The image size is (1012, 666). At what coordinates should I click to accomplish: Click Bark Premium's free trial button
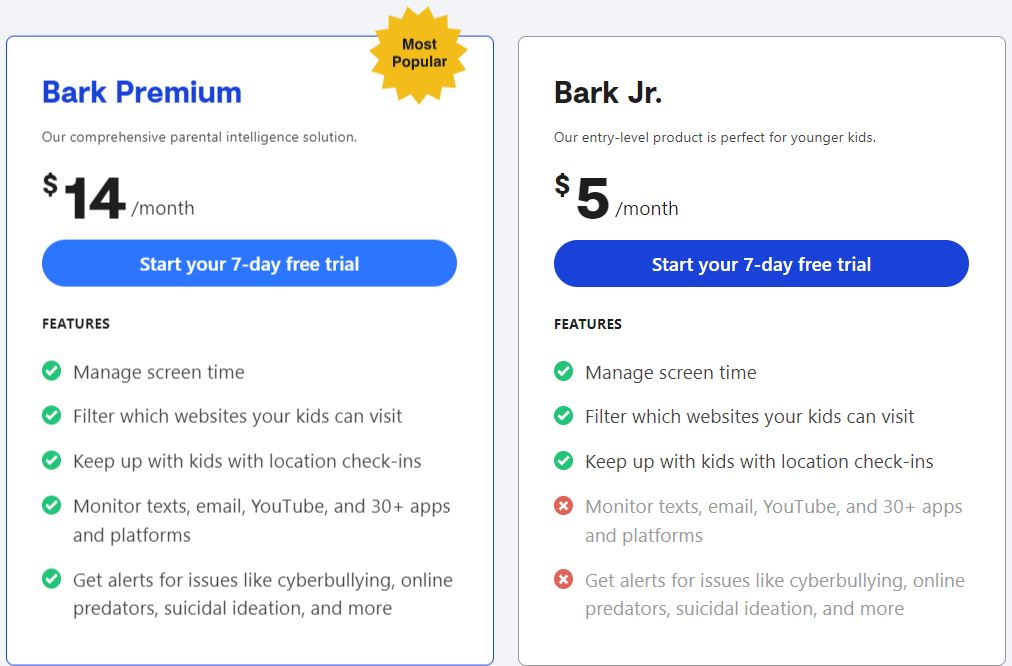coord(249,264)
